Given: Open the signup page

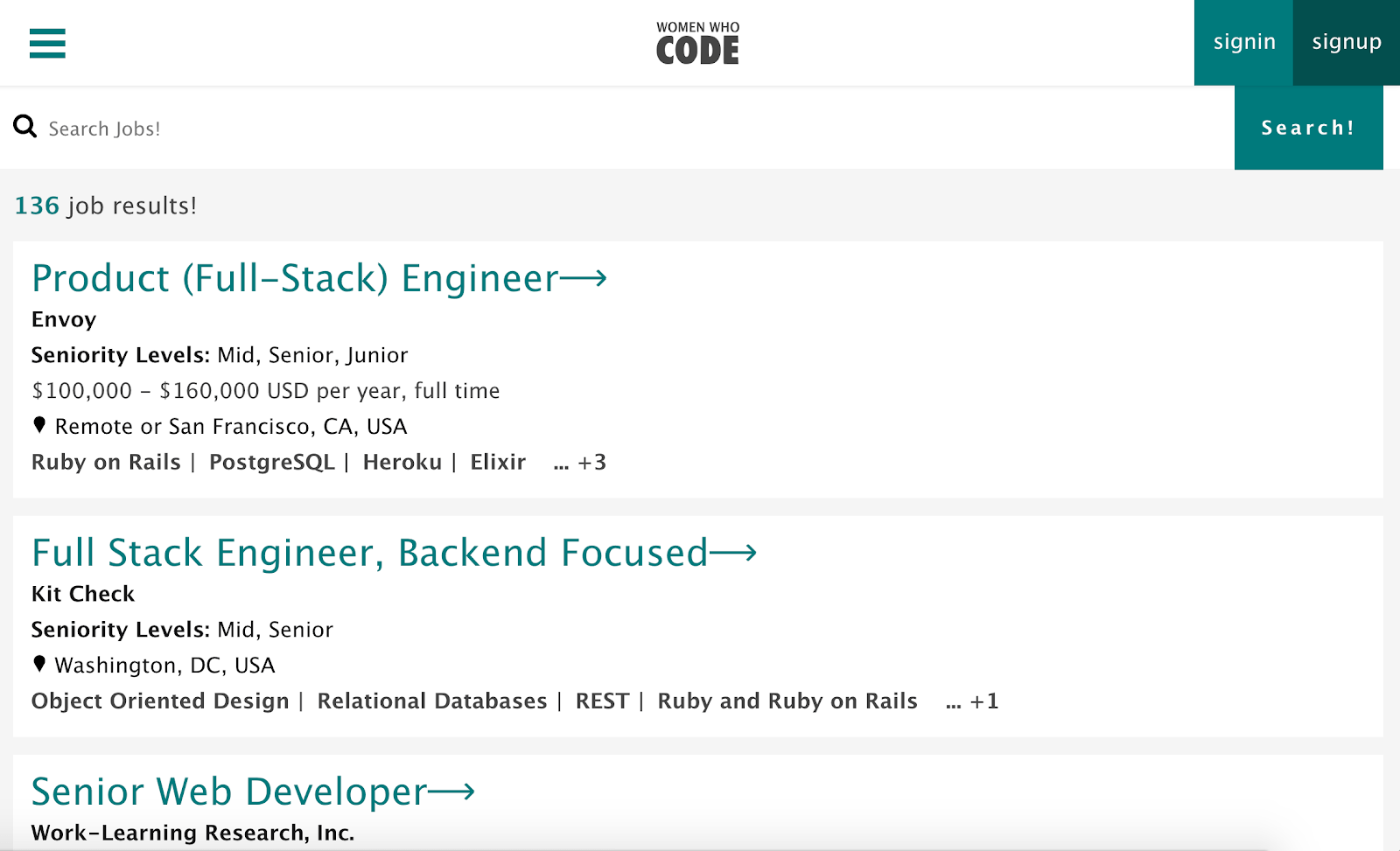Looking at the screenshot, I should [1346, 42].
